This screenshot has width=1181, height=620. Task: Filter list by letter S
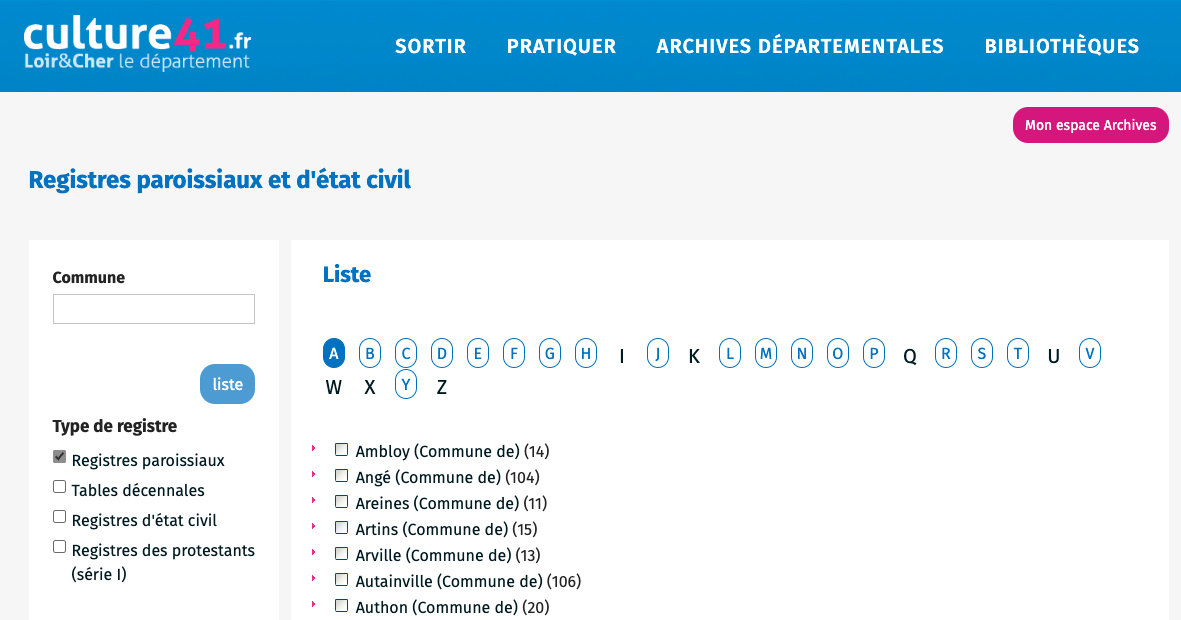[982, 353]
